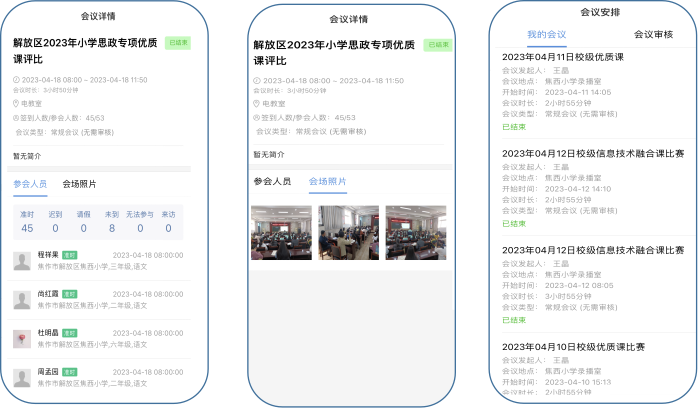Open first venue photo thumbnail
The image size is (698, 408).
[x=281, y=233]
